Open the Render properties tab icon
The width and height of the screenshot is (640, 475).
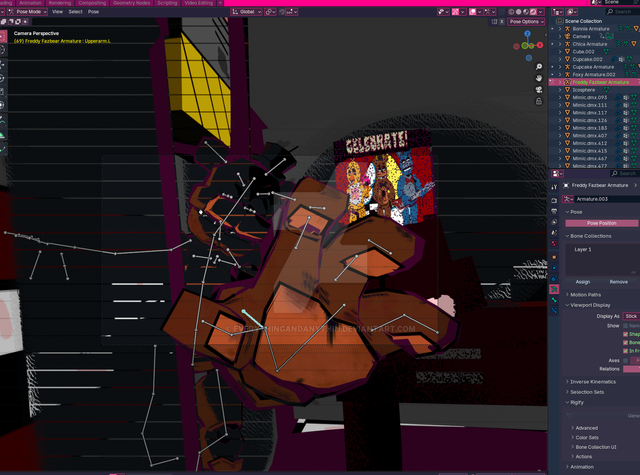point(554,200)
